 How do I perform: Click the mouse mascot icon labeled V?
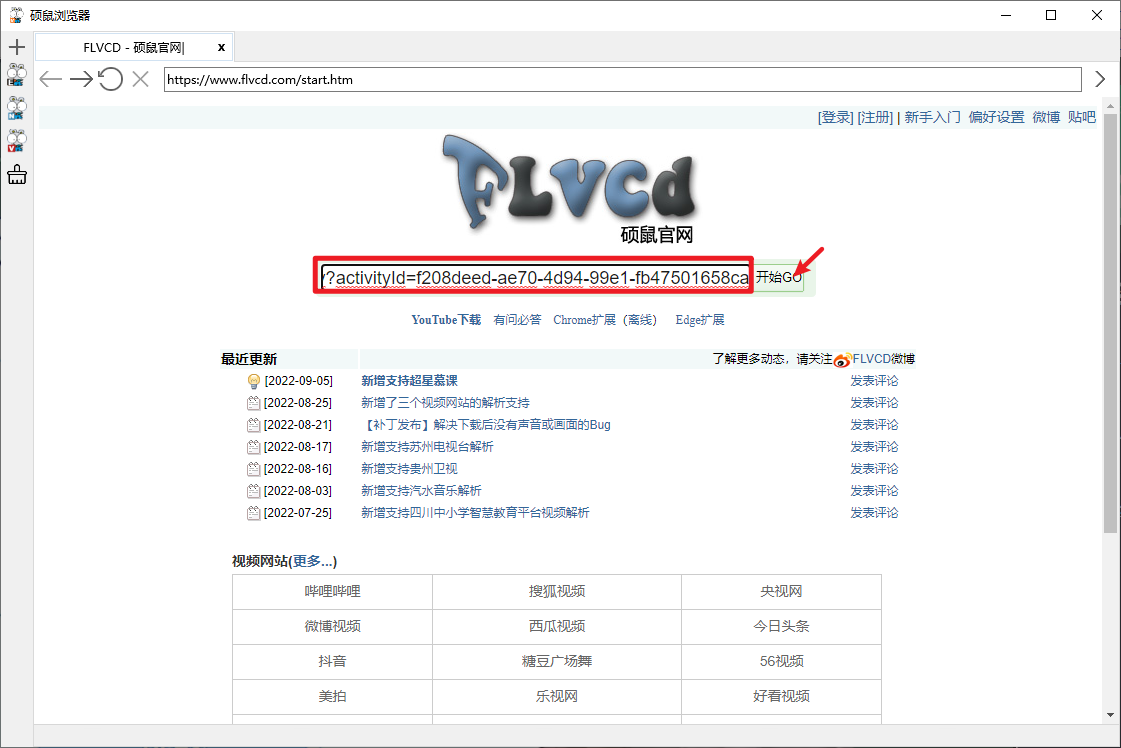pyautogui.click(x=16, y=141)
